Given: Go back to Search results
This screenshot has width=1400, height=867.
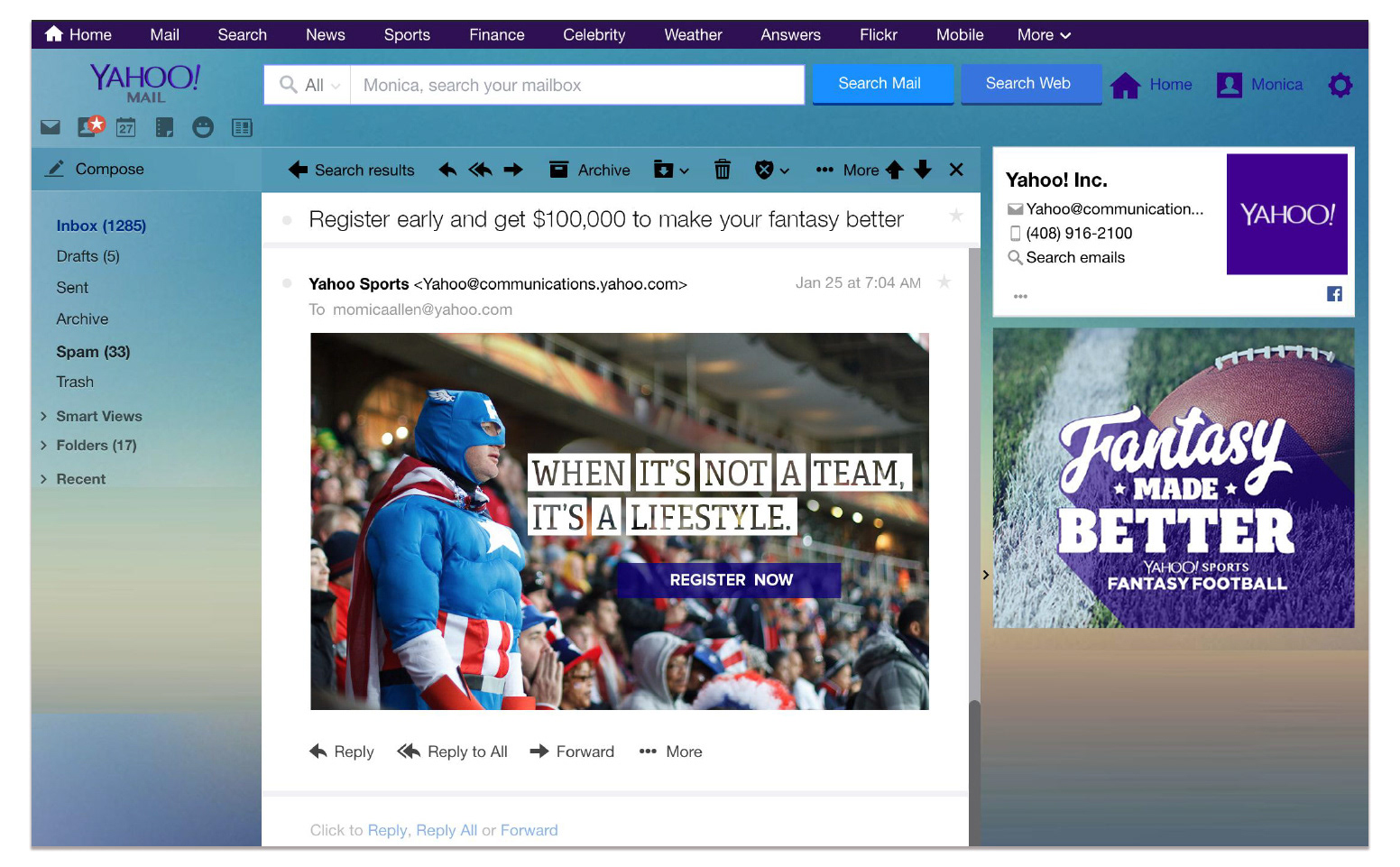Looking at the screenshot, I should pos(352,170).
